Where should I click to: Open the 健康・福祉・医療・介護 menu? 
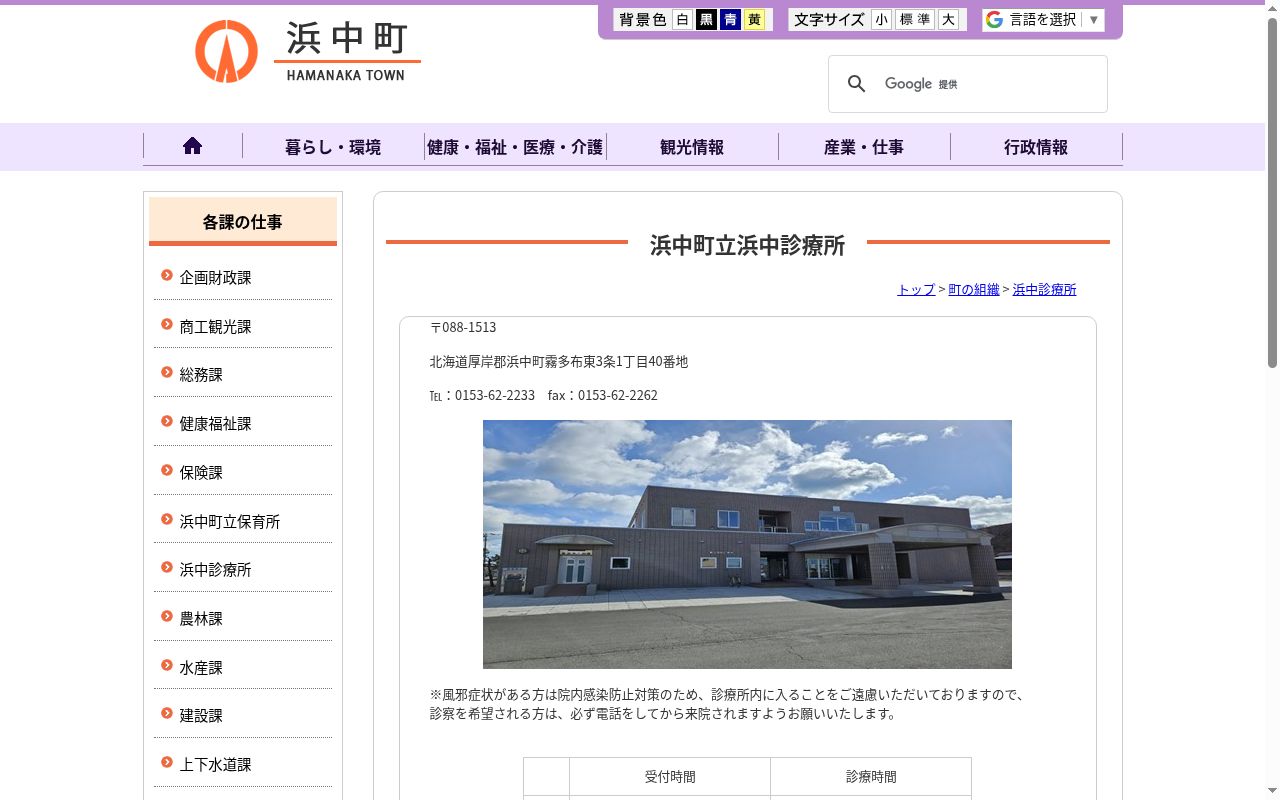[515, 147]
